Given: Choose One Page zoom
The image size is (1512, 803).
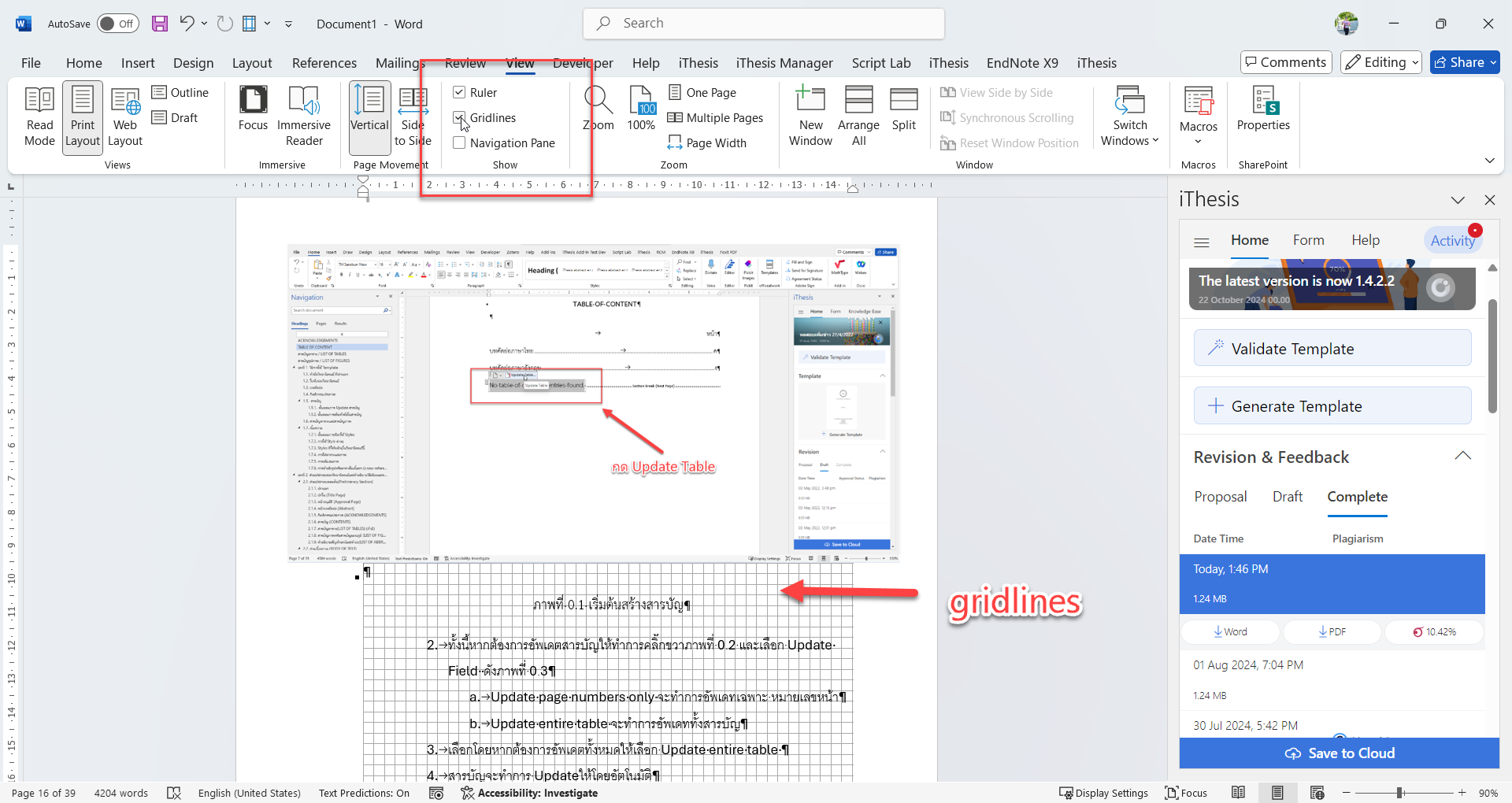Looking at the screenshot, I should point(702,92).
